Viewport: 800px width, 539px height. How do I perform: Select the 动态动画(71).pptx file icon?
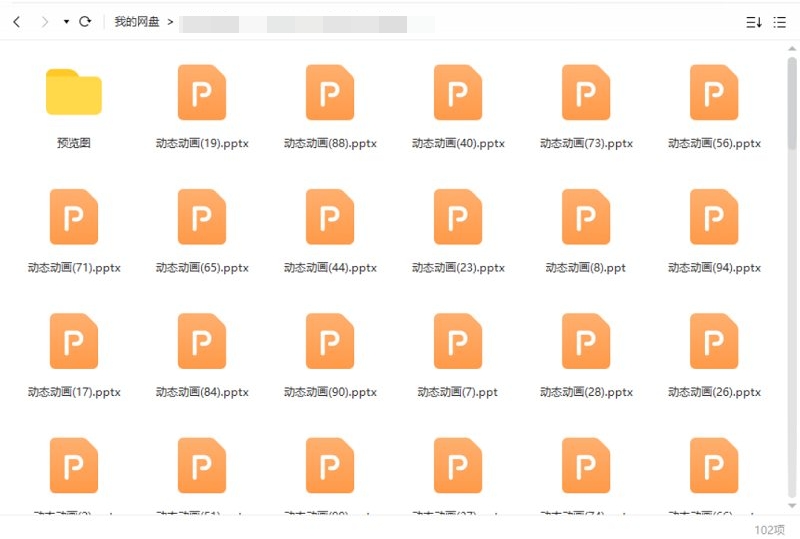point(74,217)
